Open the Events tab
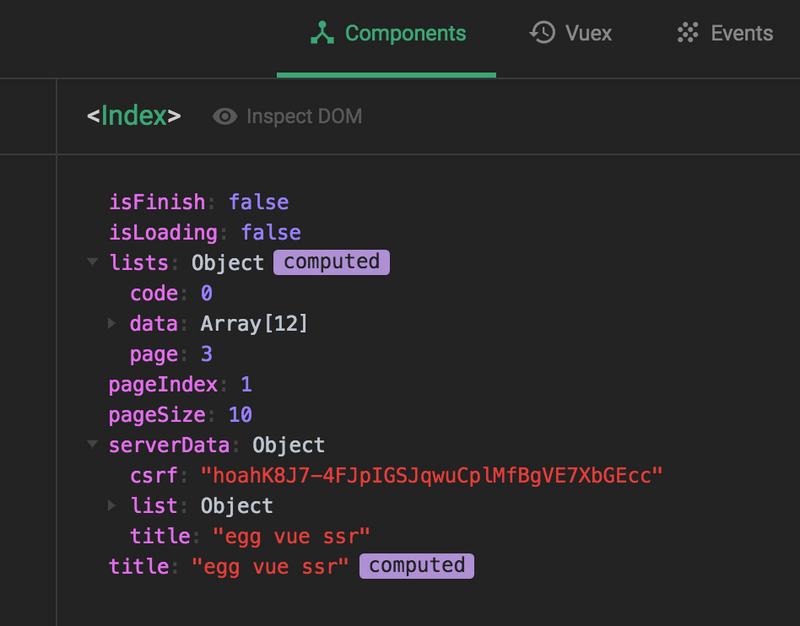The image size is (800, 626). coord(724,34)
